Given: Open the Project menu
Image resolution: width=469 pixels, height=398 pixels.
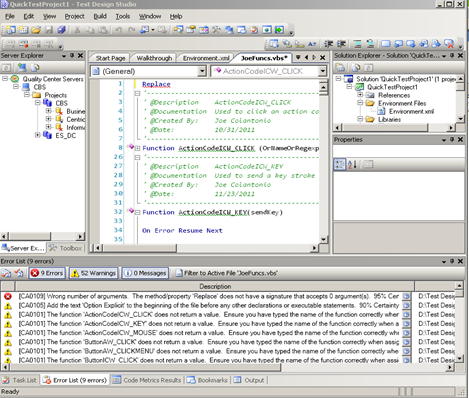Looking at the screenshot, I should [x=74, y=16].
